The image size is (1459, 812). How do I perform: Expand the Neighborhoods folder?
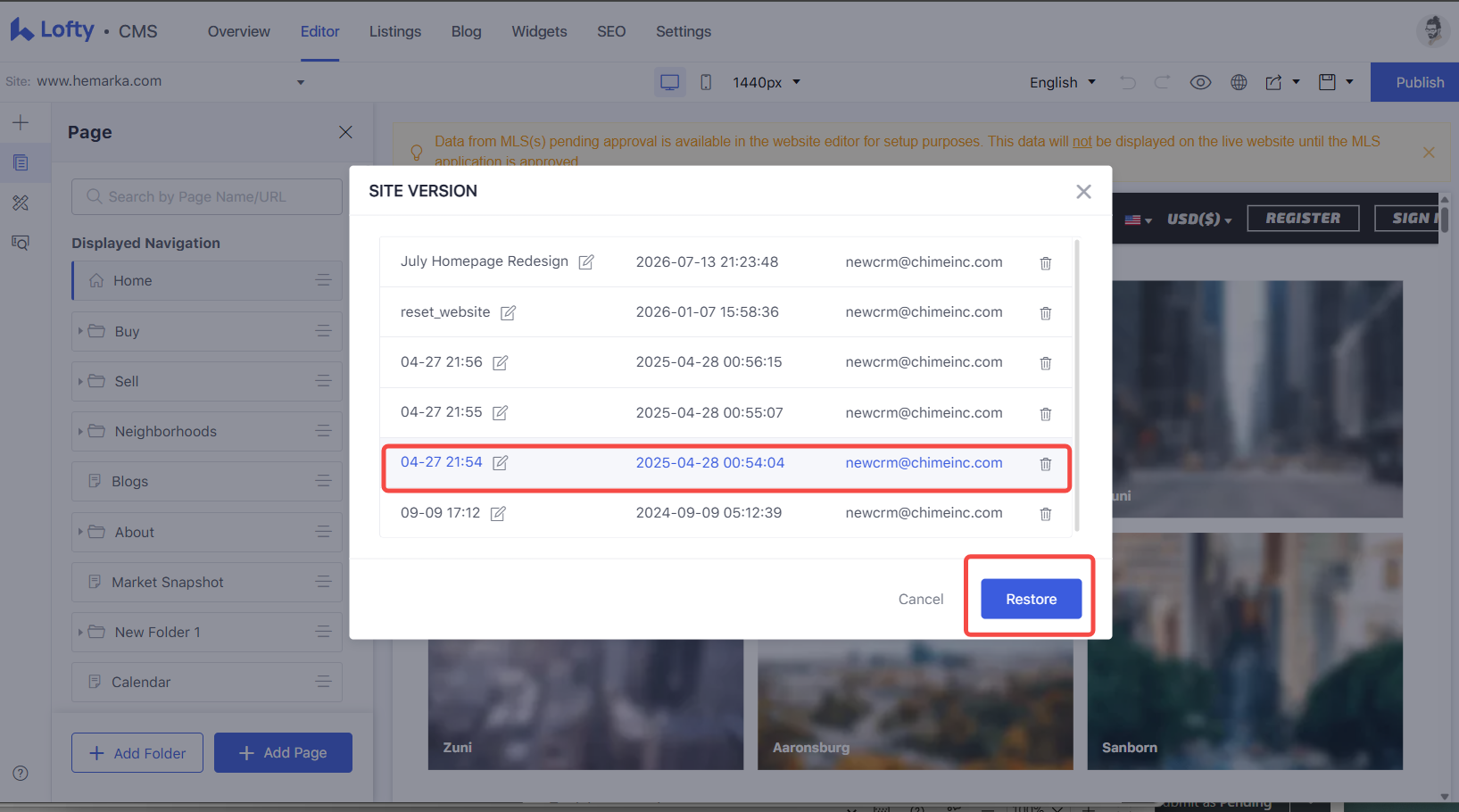[x=80, y=431]
